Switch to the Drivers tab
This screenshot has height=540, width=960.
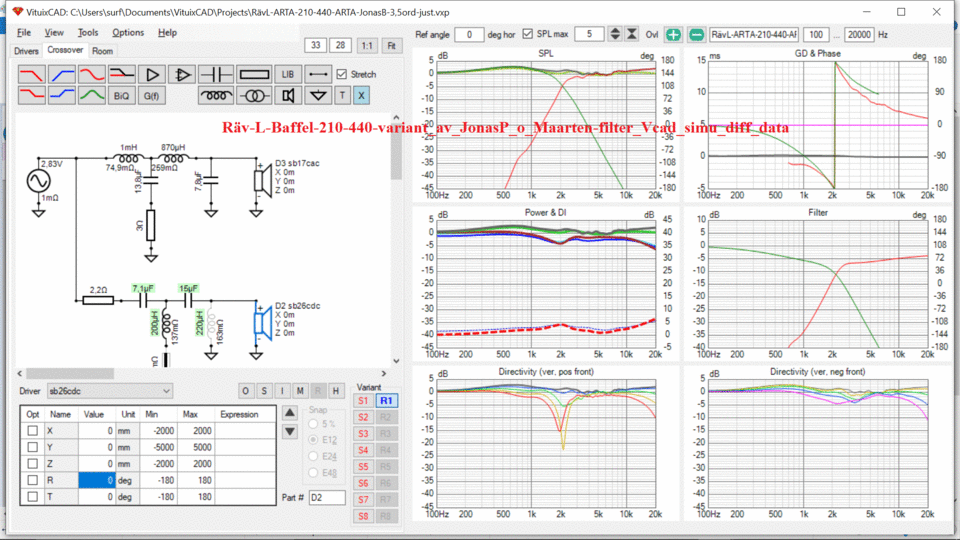click(x=26, y=51)
